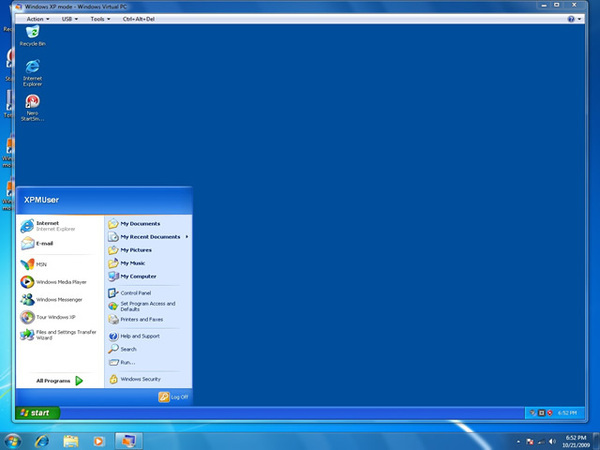Show hidden tray icons in Windows 7
Screen dimensions: 600x450
point(518,442)
